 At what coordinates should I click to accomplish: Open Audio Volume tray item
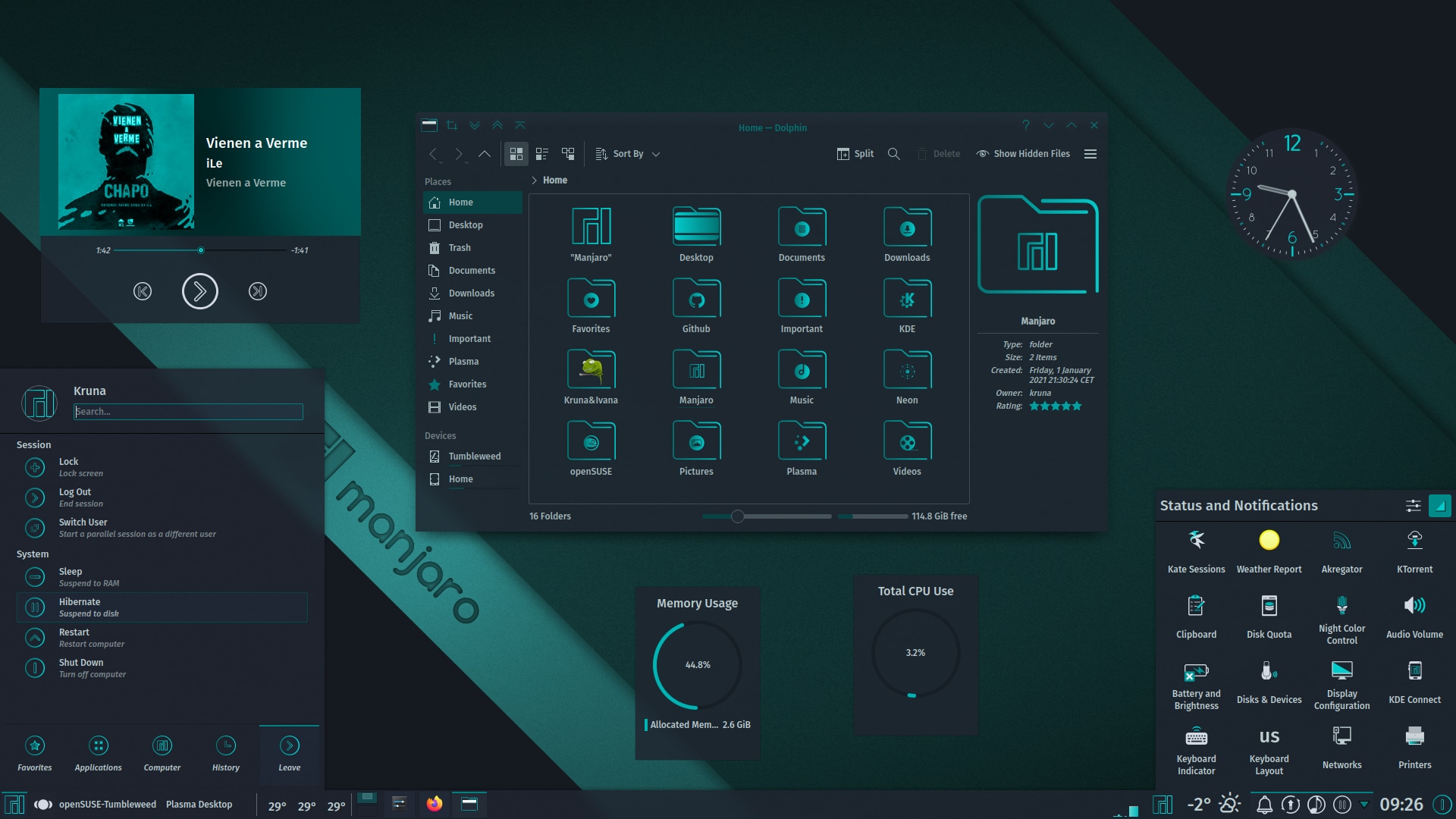(x=1415, y=617)
